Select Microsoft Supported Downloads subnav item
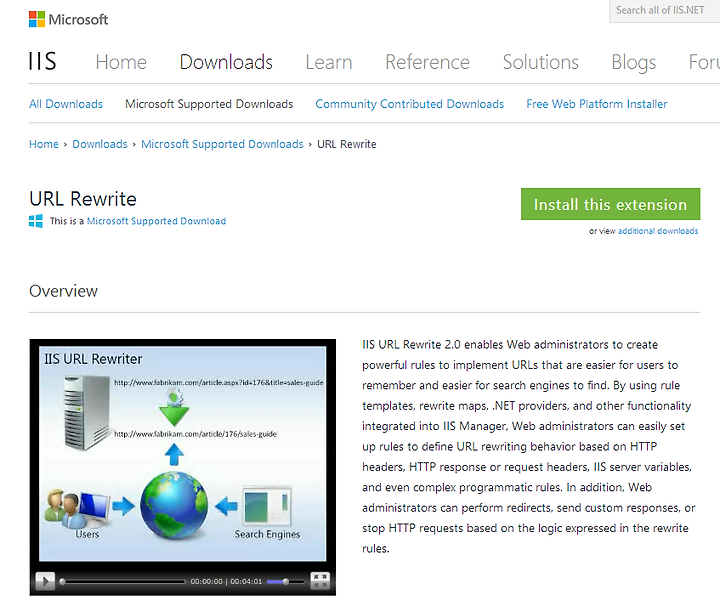 tap(209, 104)
